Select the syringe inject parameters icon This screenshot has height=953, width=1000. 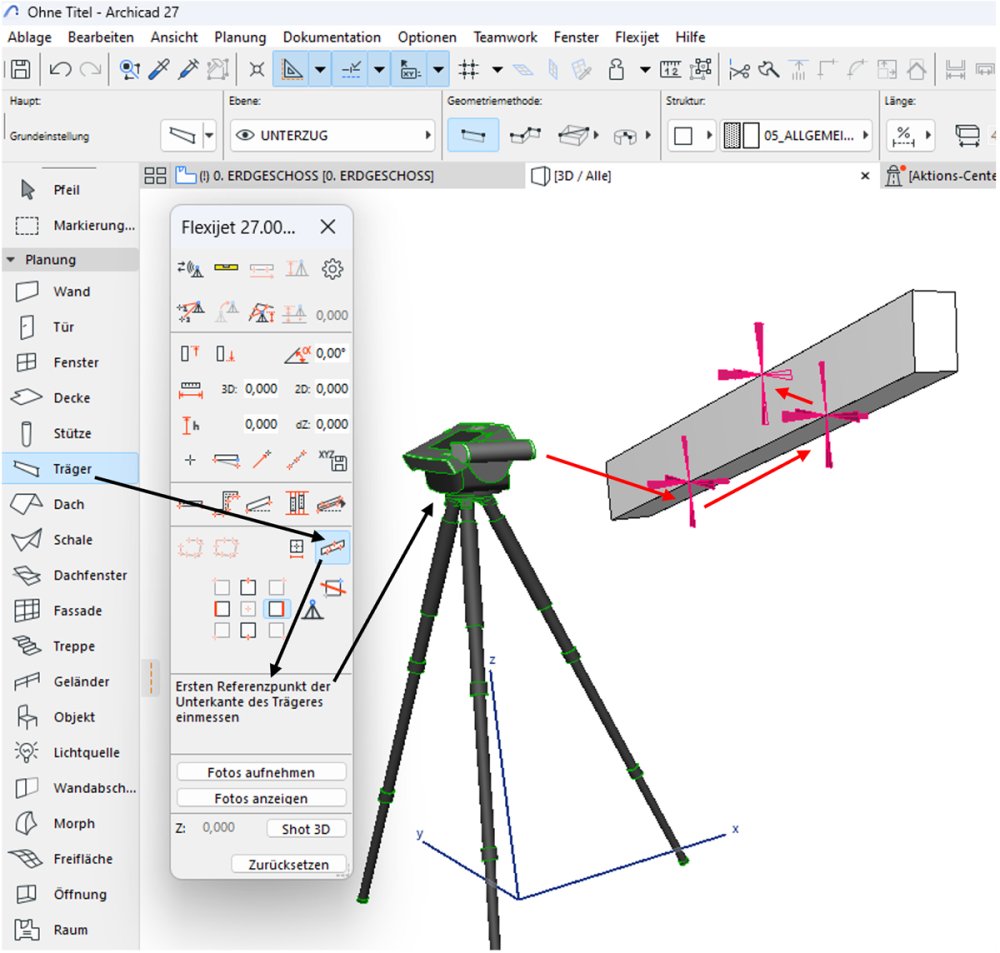(x=188, y=69)
